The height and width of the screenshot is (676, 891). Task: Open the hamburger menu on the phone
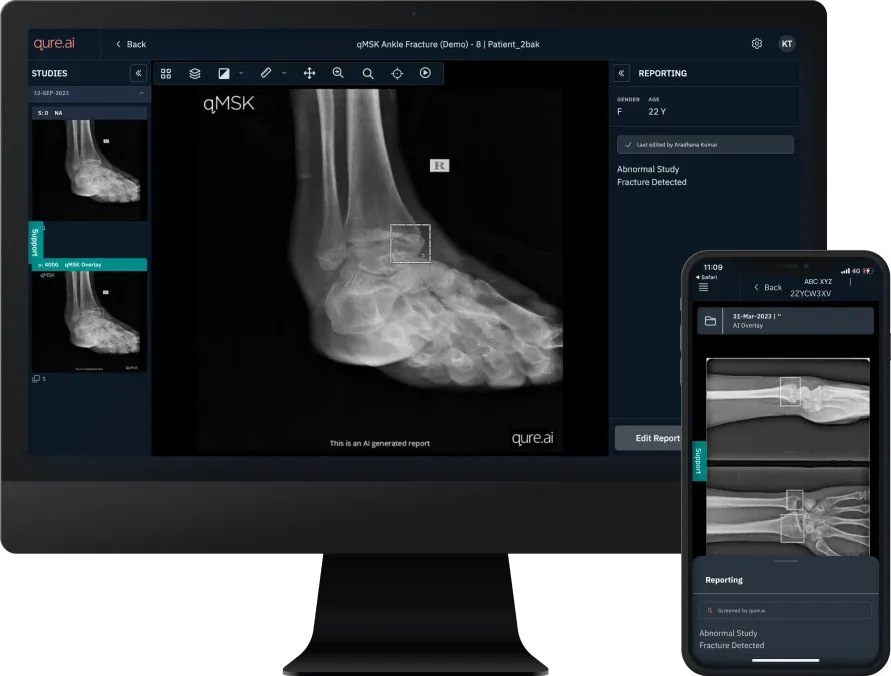click(x=703, y=287)
